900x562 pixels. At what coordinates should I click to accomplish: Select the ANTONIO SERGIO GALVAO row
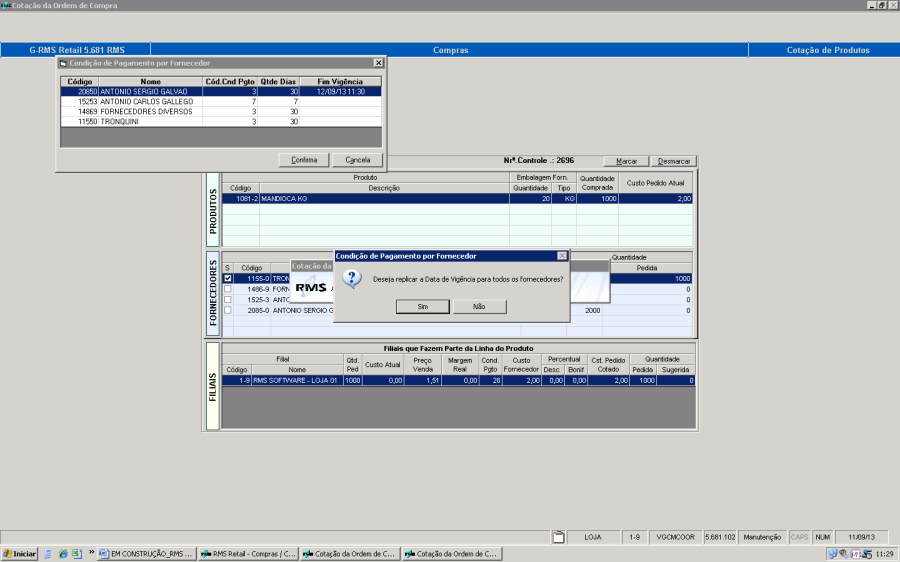tap(221, 91)
